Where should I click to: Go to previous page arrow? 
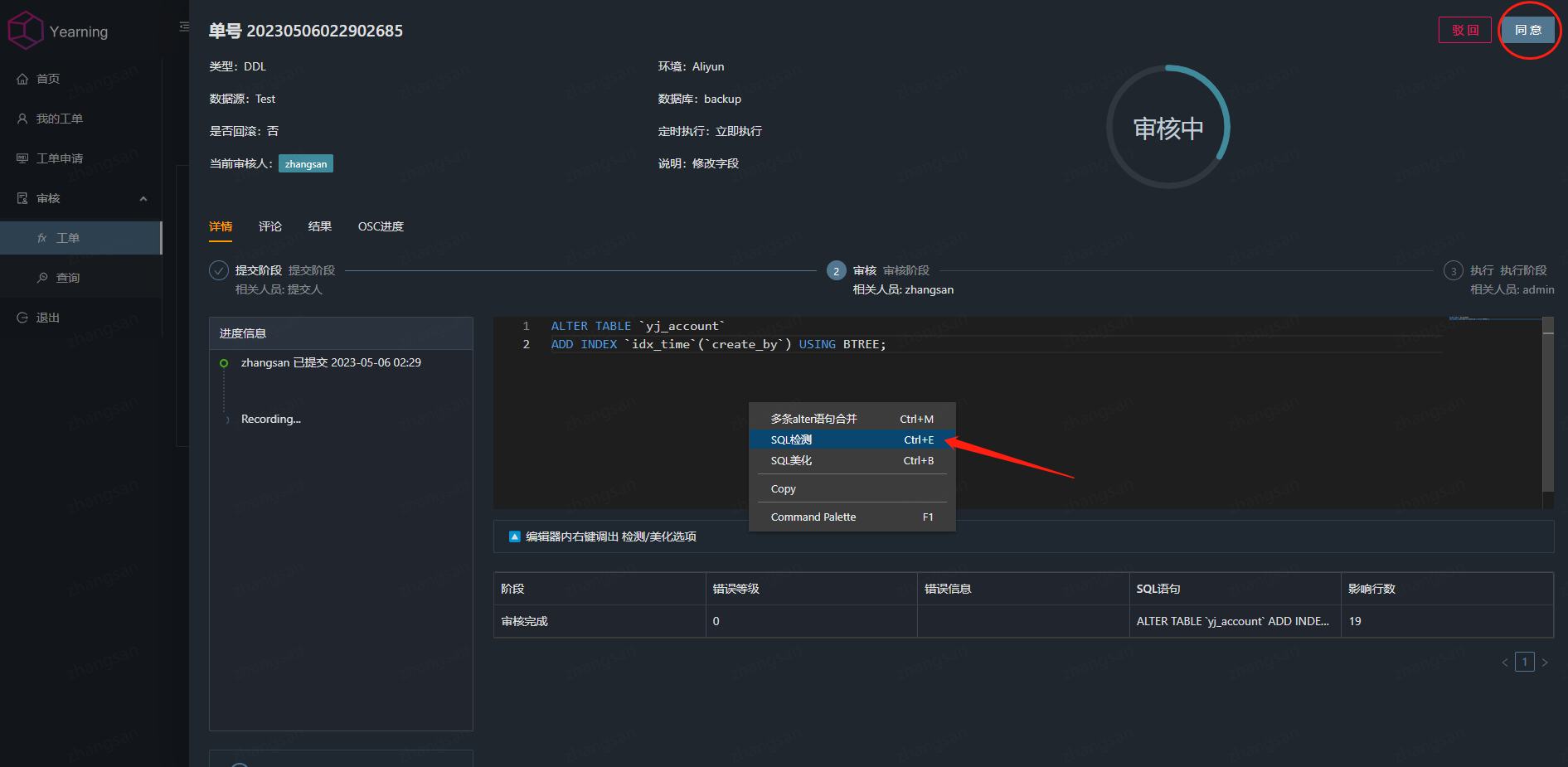click(1505, 662)
